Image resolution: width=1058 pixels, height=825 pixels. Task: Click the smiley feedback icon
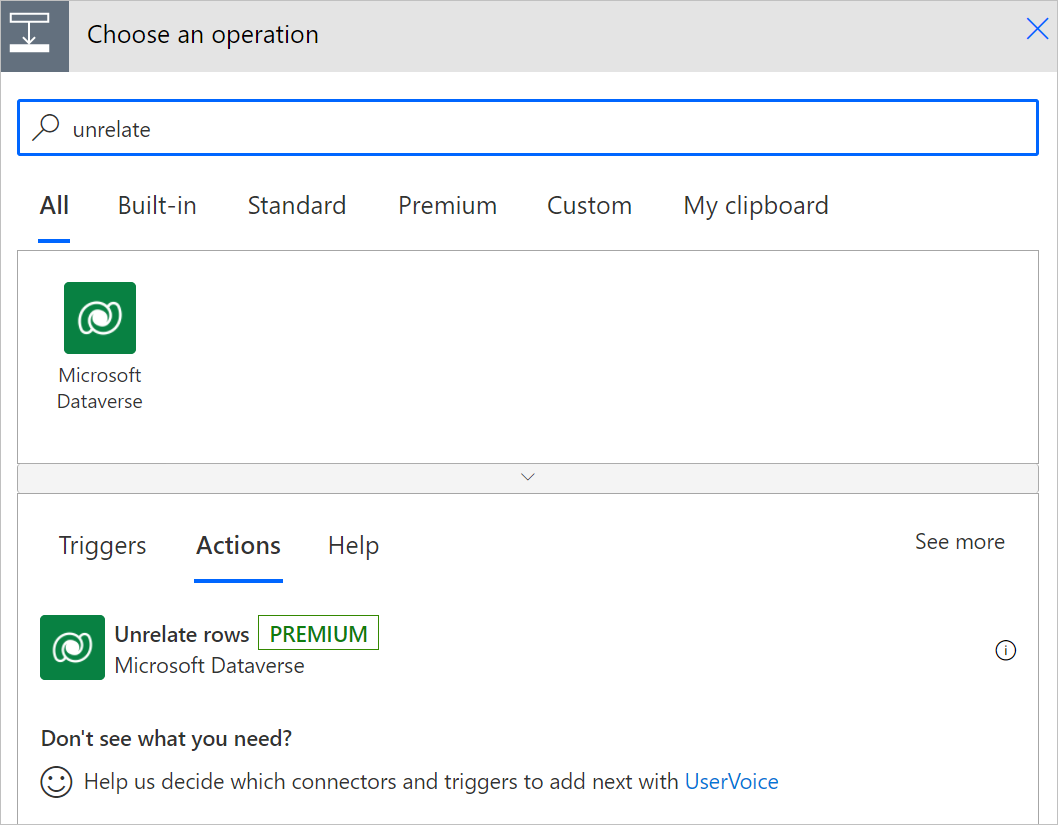pos(57,782)
